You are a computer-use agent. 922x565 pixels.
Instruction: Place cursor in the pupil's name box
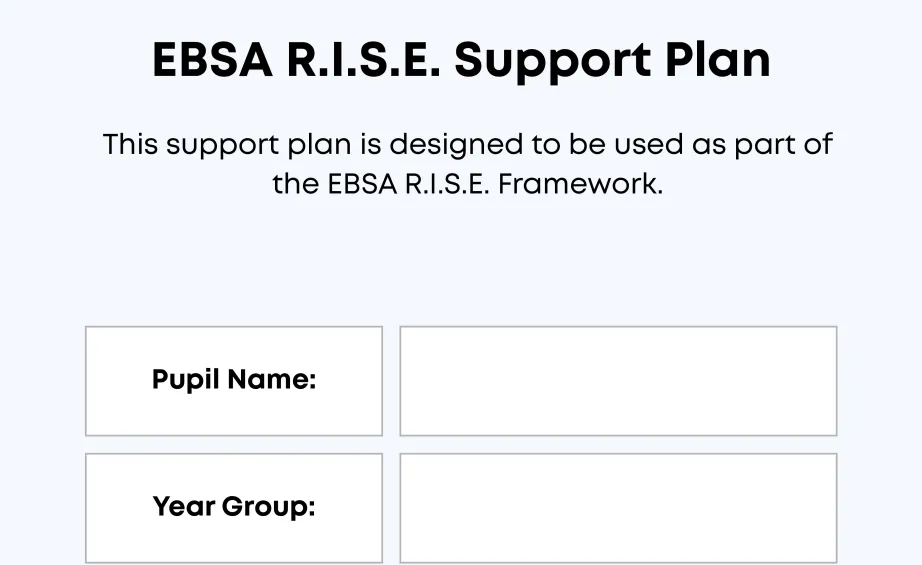[618, 381]
